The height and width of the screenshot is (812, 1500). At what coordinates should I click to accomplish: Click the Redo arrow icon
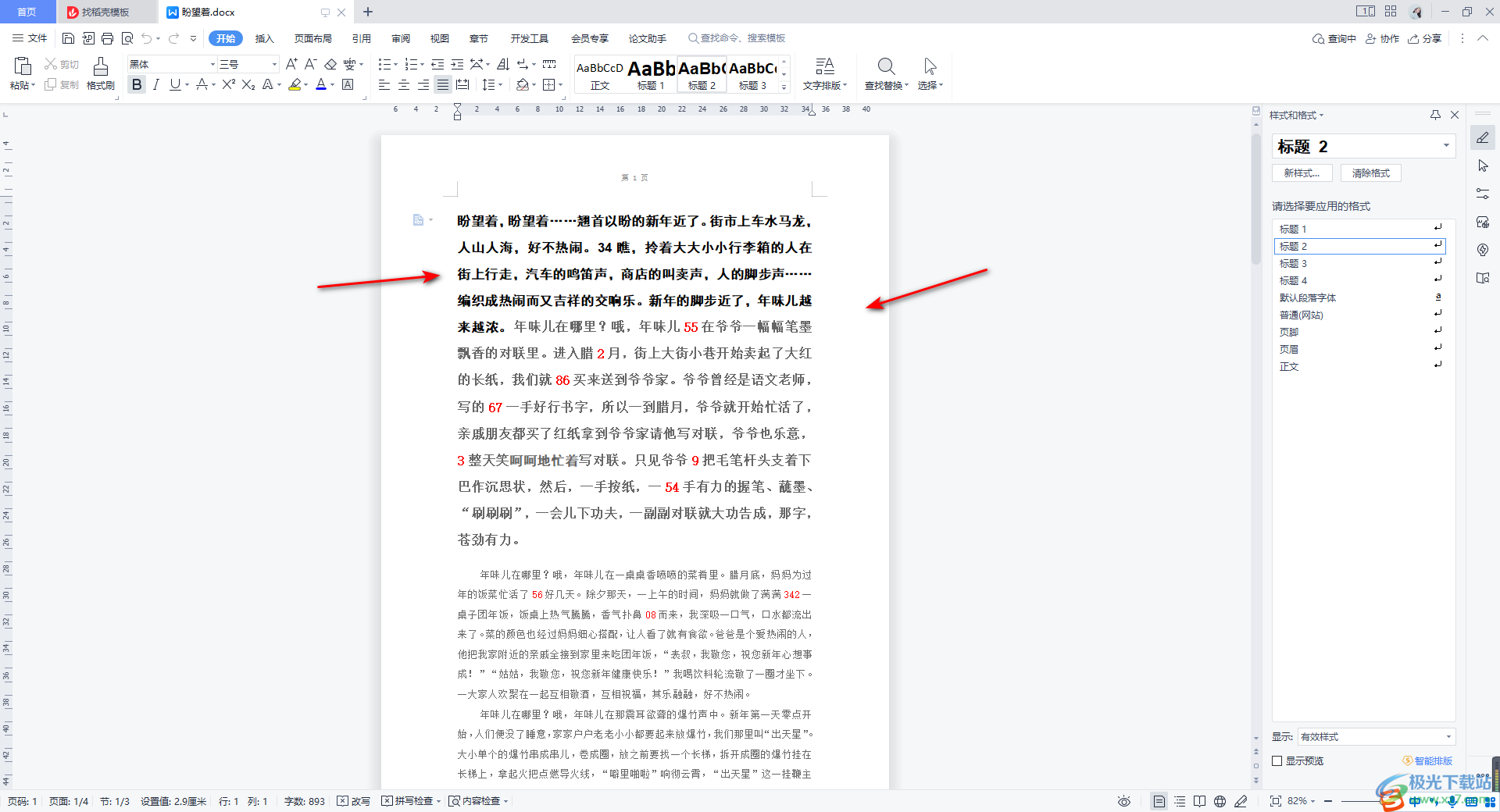pyautogui.click(x=173, y=38)
